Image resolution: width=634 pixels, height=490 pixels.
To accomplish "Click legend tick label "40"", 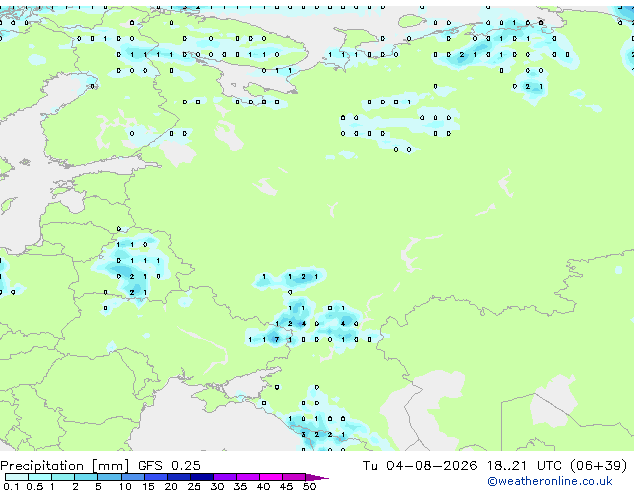I will [263, 486].
